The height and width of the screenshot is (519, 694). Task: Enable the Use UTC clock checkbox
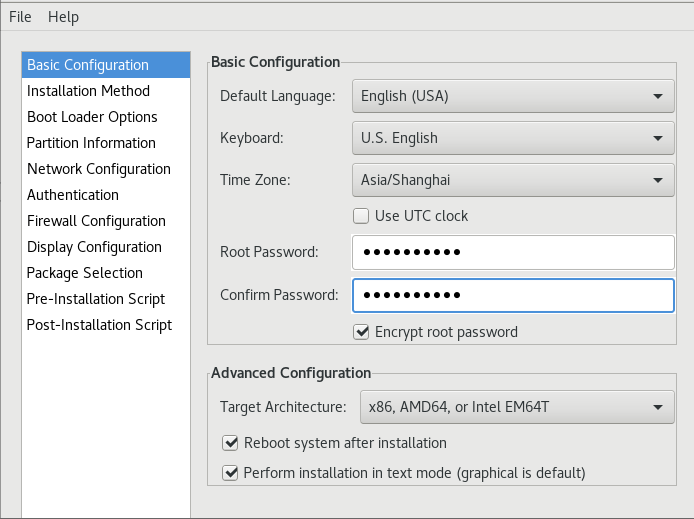tap(362, 216)
